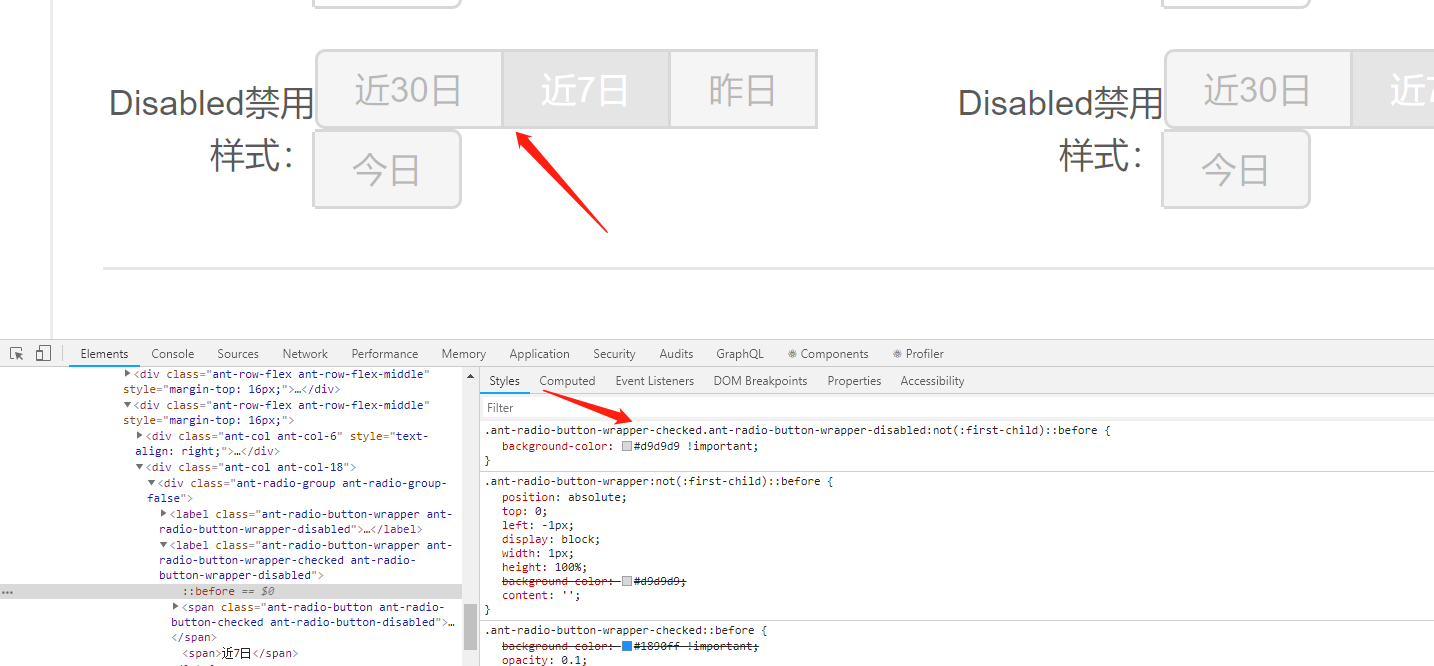Open the React Components tab
This screenshot has width=1434, height=666.
828,354
